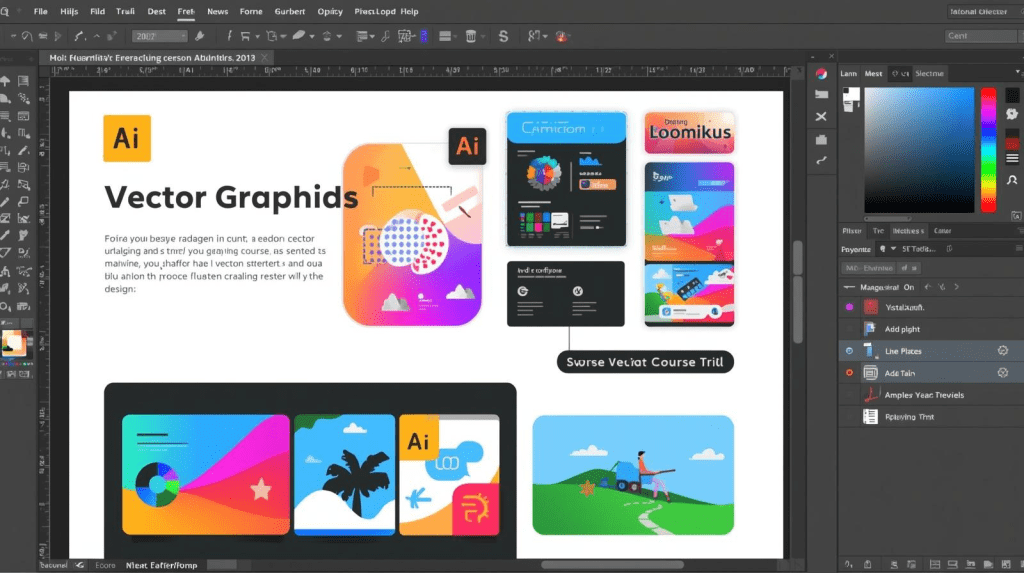Select the ellipse shape tool in tools panel
The image size is (1024, 573).
tap(5, 306)
